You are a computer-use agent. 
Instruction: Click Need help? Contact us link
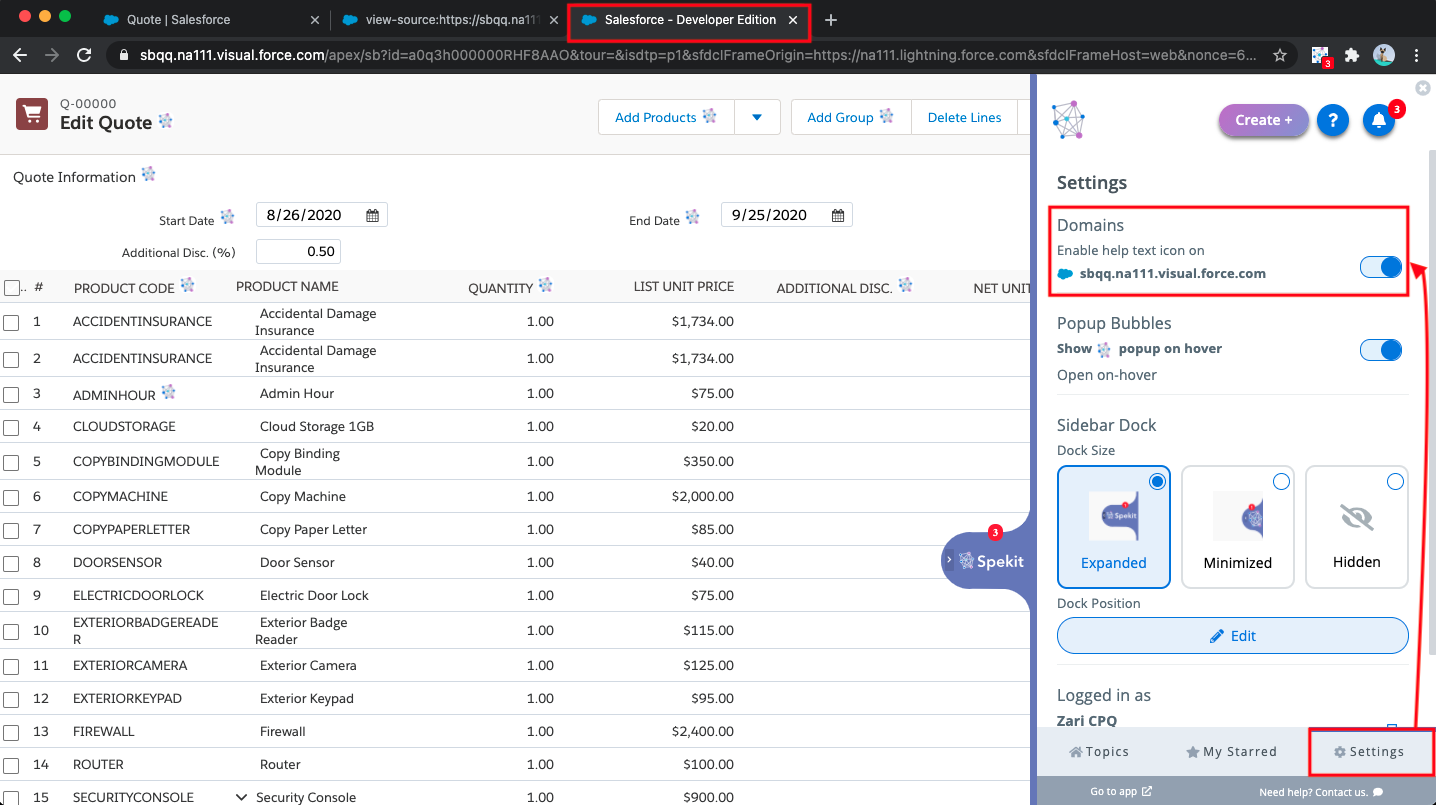click(1321, 792)
